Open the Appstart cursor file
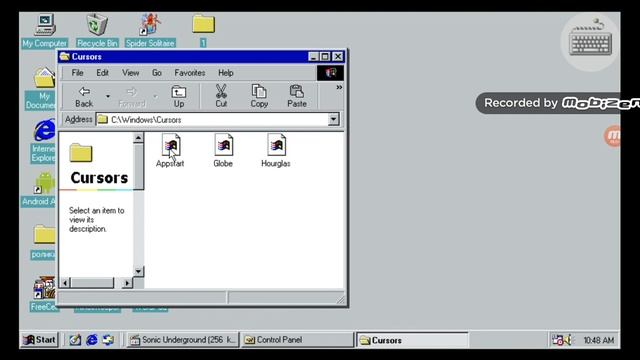 [170, 150]
